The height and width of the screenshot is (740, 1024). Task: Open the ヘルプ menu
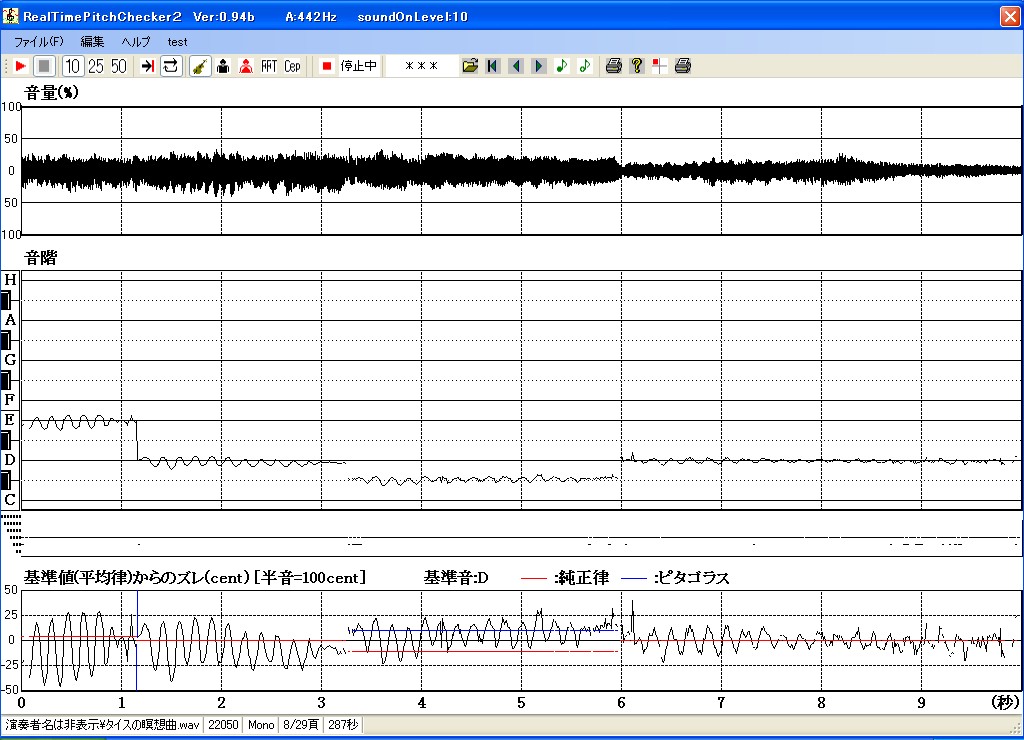coord(136,42)
